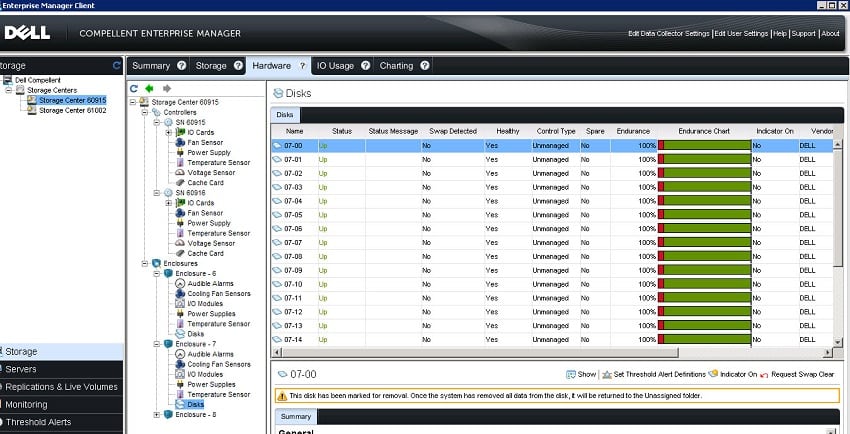This screenshot has height=434, width=850.
Task: Select the Disks sub-tab
Action: point(285,115)
